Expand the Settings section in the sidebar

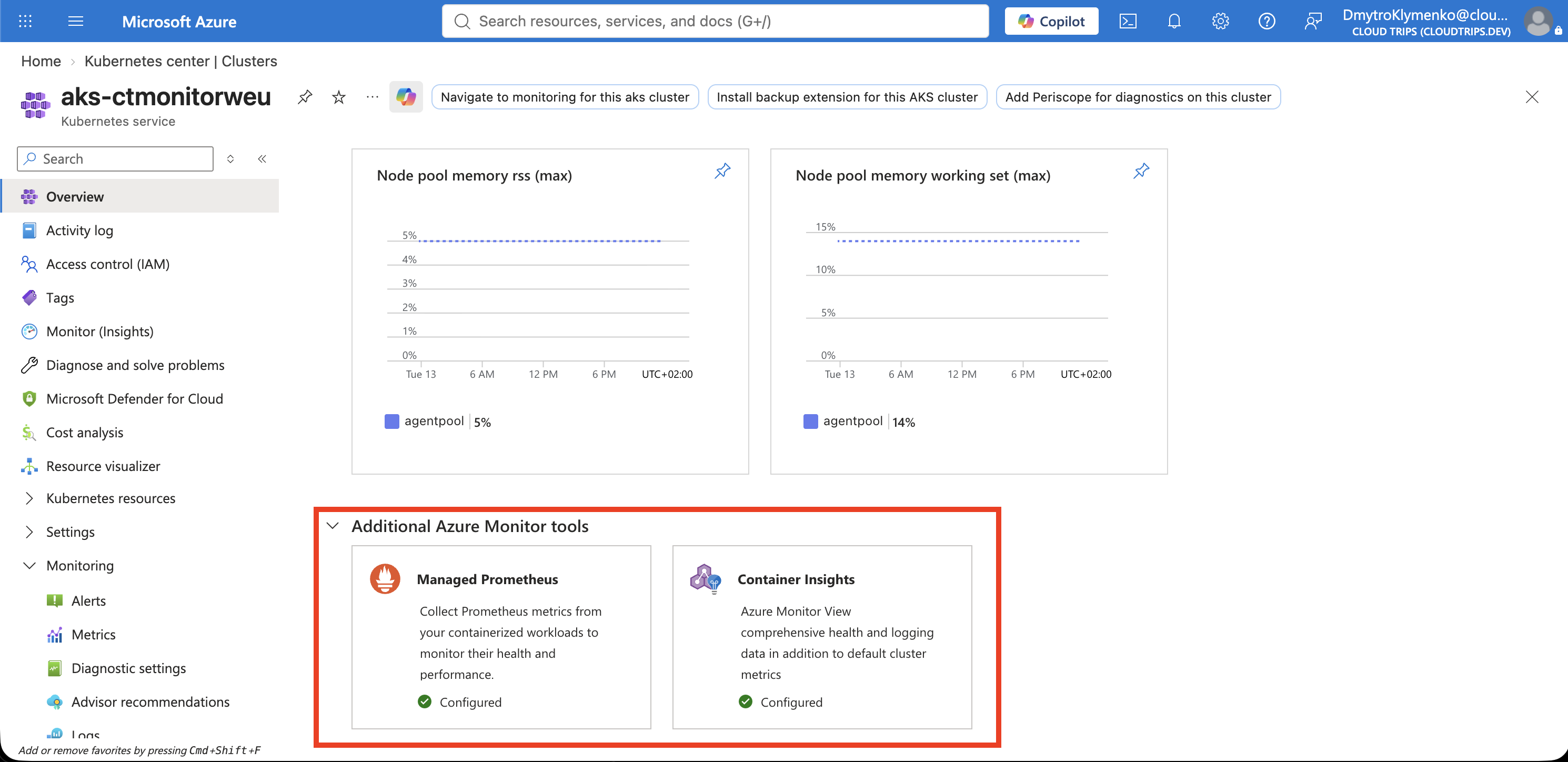(29, 532)
